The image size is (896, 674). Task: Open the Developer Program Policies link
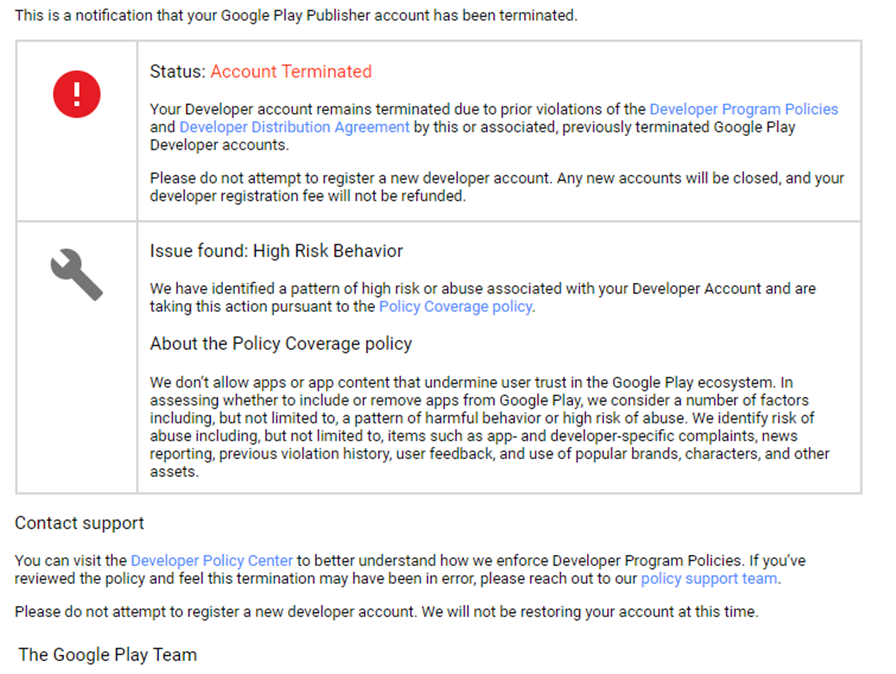tap(743, 109)
